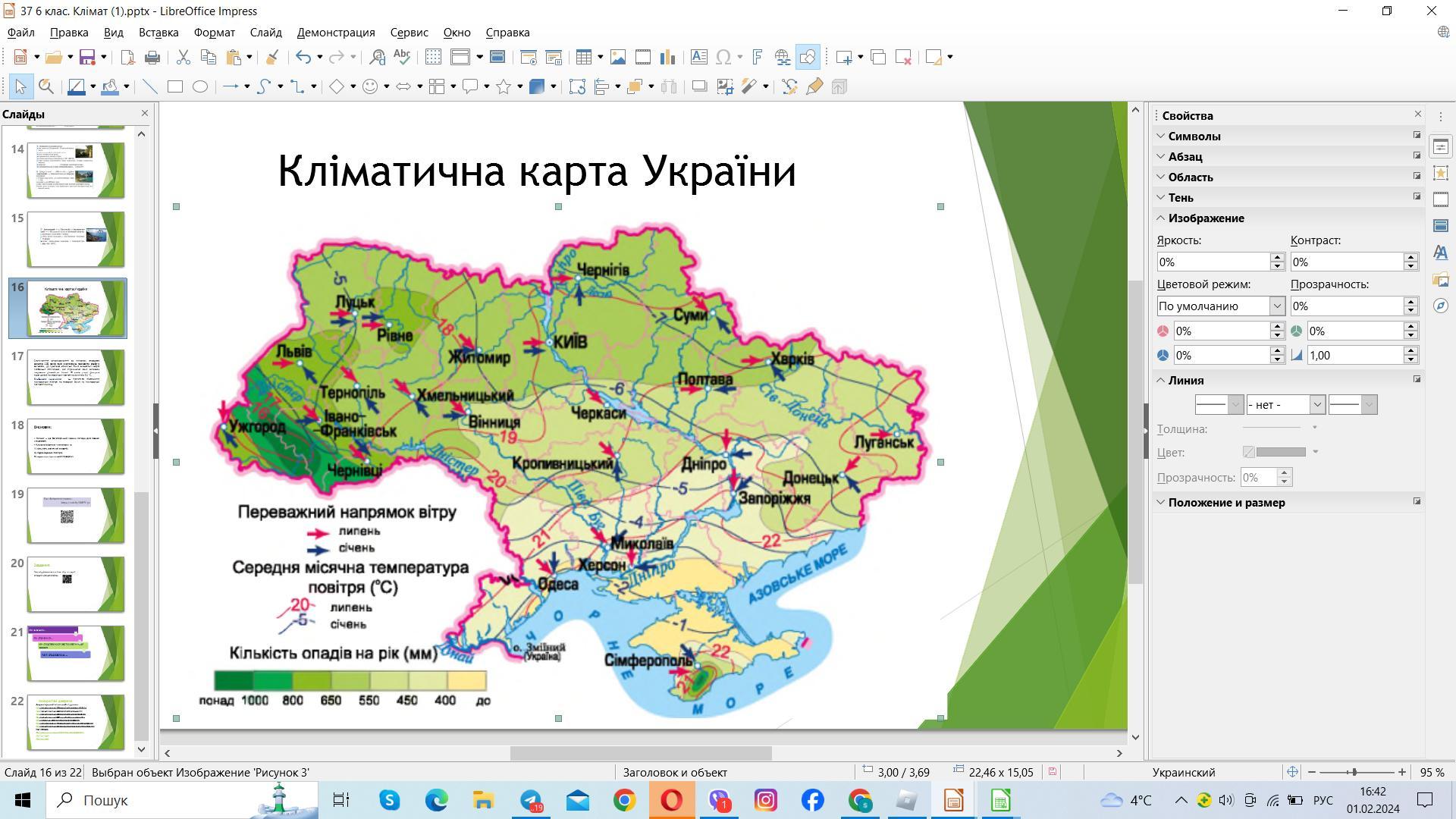Activate the Zoom and pan tool
The image size is (1456, 819).
[x=46, y=86]
